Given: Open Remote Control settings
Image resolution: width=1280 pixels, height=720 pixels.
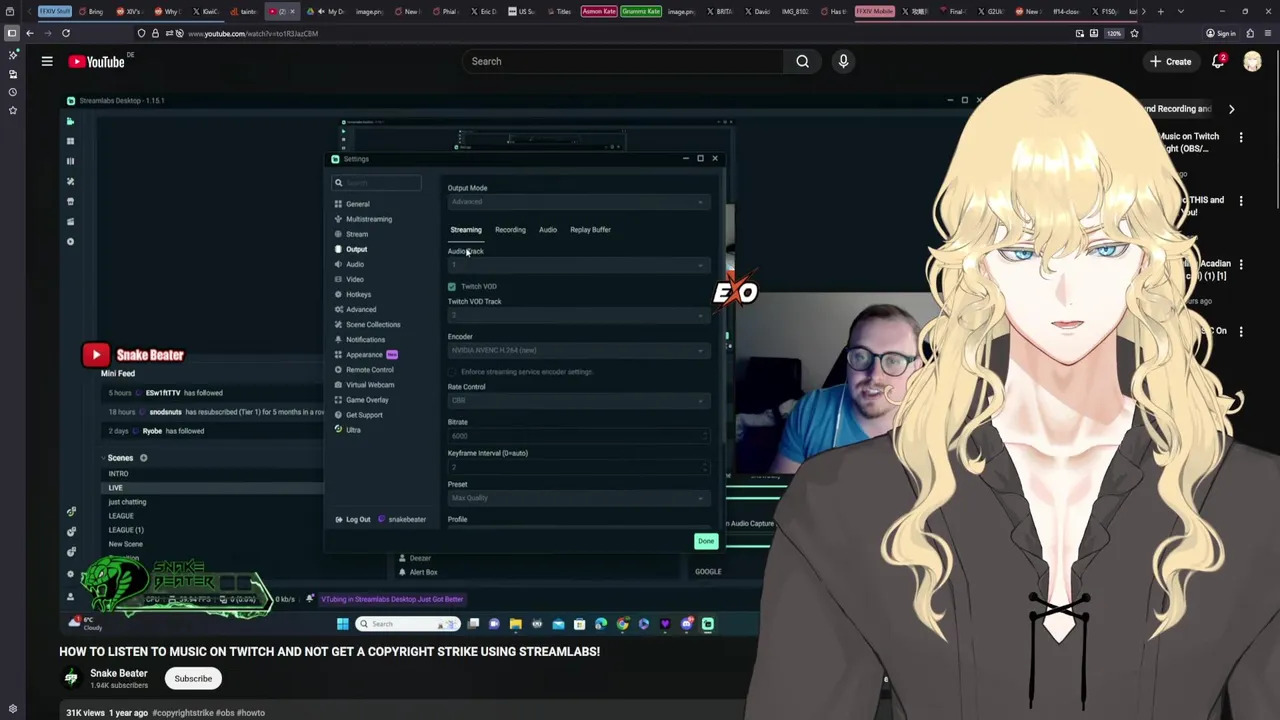Looking at the screenshot, I should 369,370.
